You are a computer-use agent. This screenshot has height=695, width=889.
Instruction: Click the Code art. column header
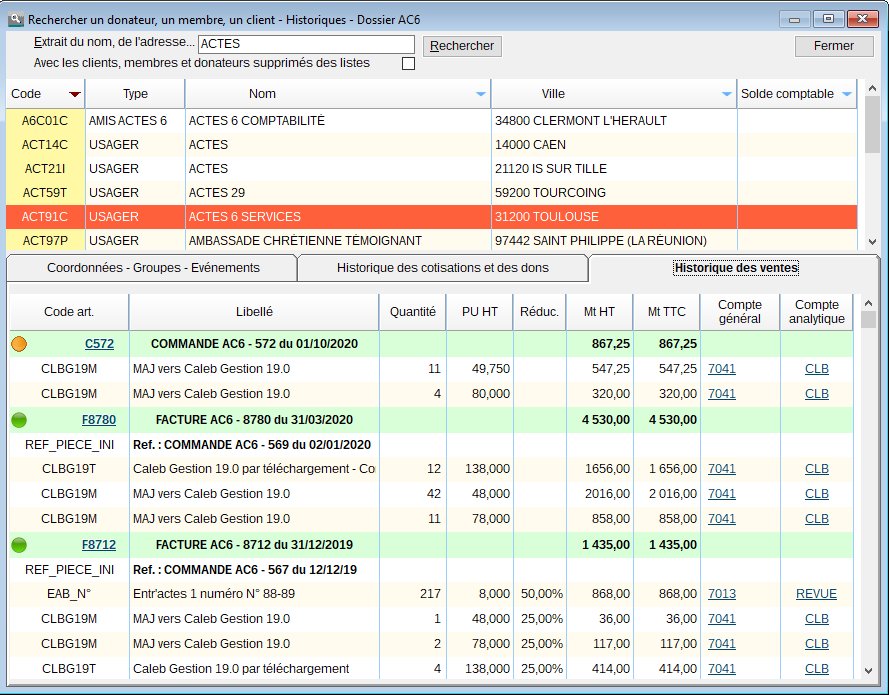click(69, 312)
